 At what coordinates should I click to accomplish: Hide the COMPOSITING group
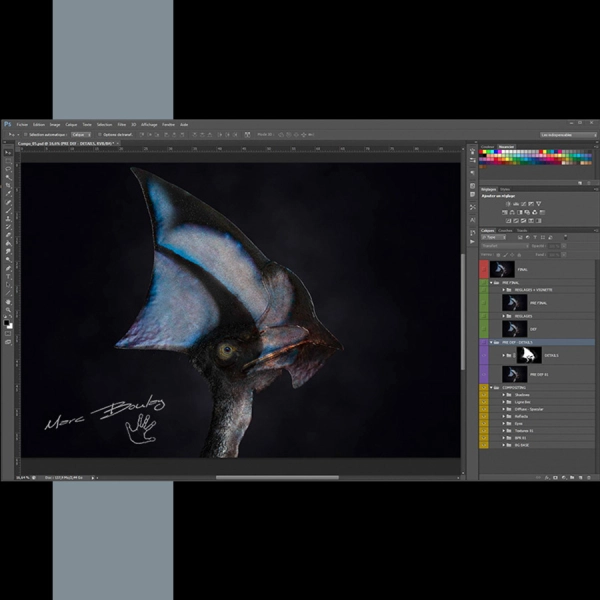coord(484,388)
